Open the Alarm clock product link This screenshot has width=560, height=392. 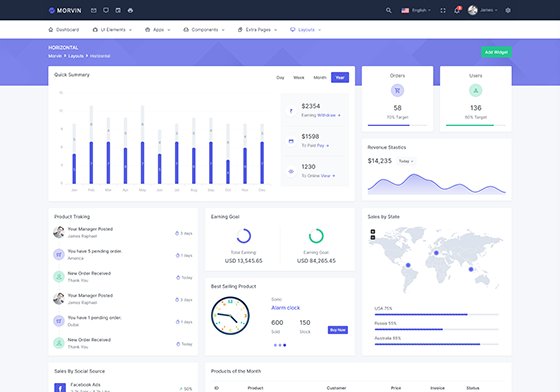click(285, 308)
